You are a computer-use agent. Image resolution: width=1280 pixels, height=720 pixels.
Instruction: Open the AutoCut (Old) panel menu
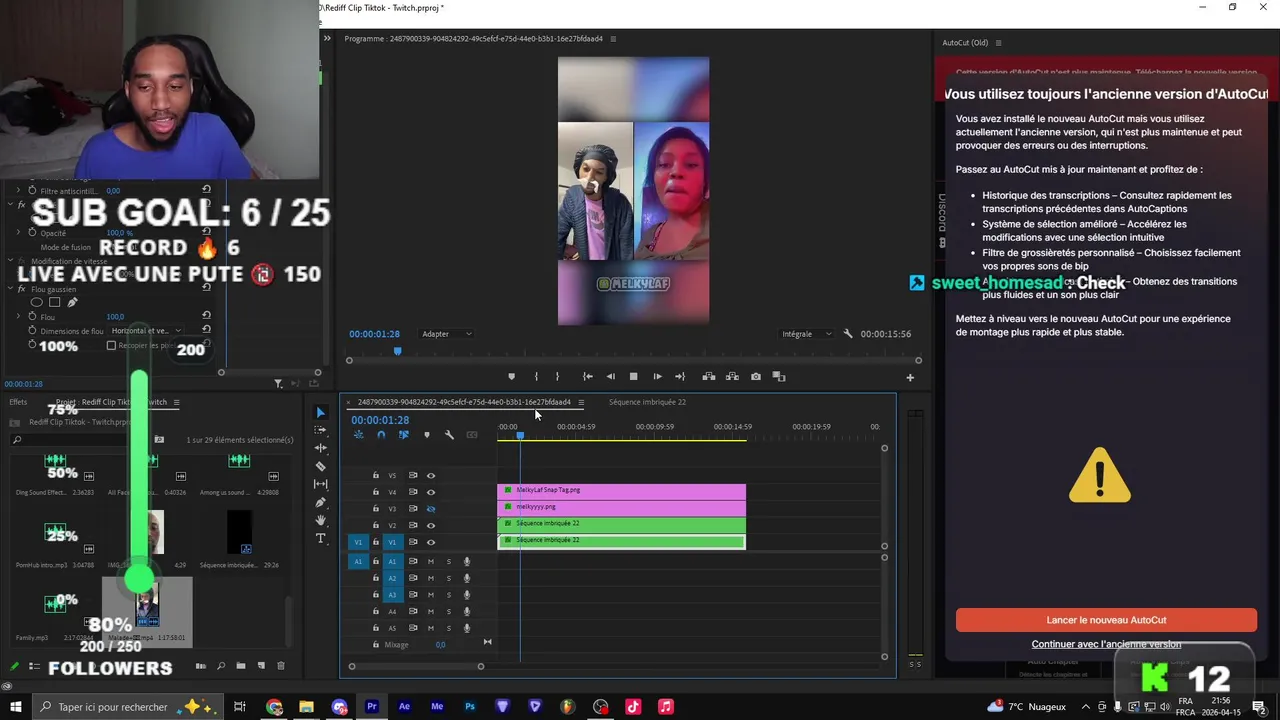pos(998,43)
